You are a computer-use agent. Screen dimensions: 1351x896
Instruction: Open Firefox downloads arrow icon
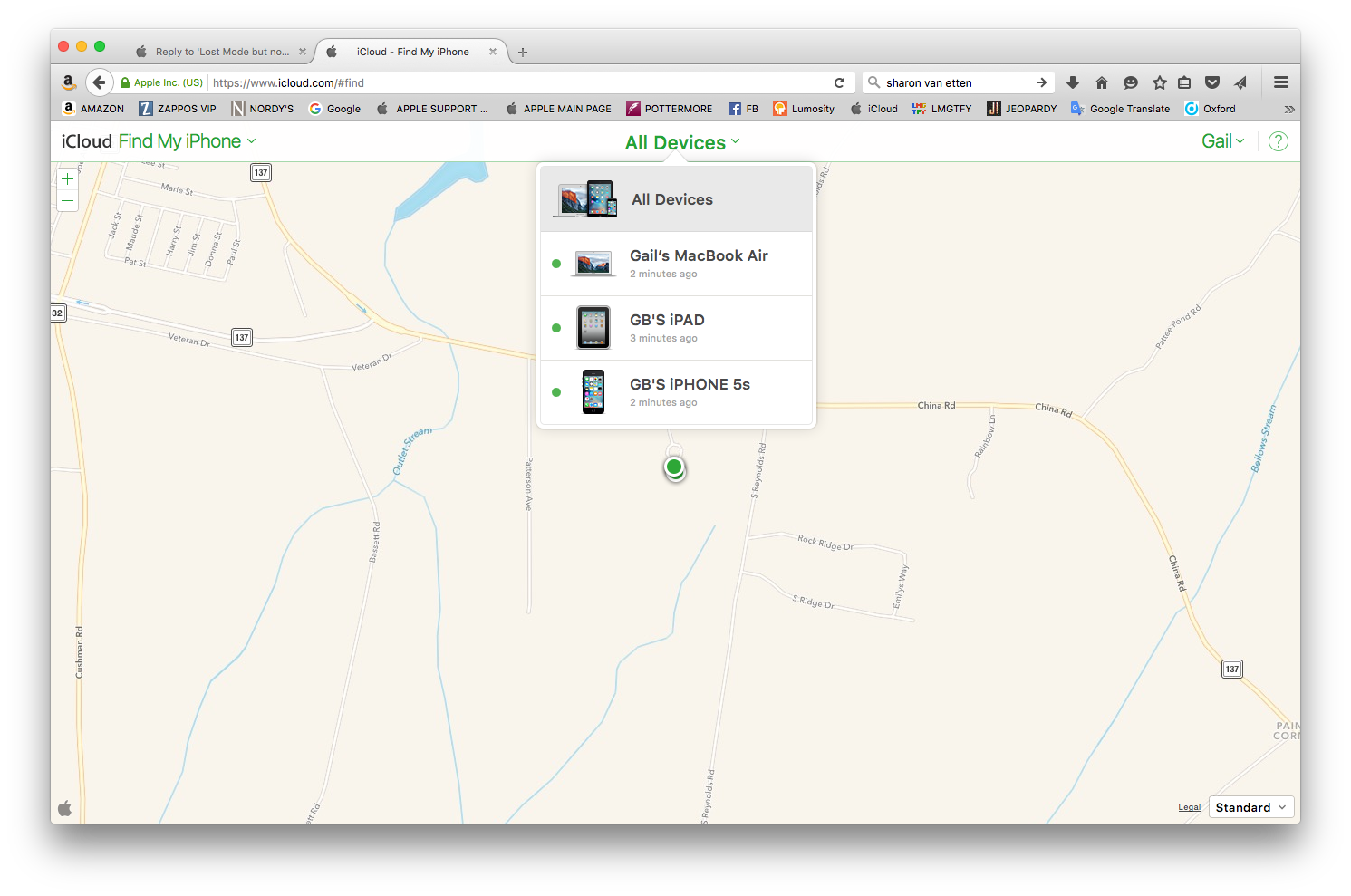[1073, 82]
